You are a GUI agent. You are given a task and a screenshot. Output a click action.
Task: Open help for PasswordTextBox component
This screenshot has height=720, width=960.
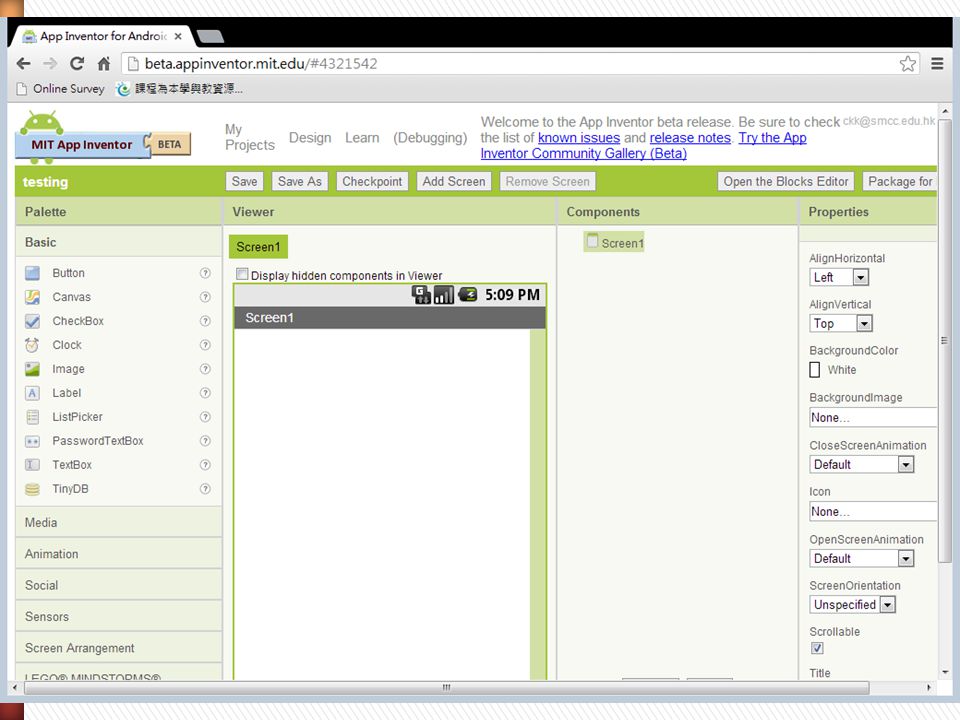(x=205, y=440)
